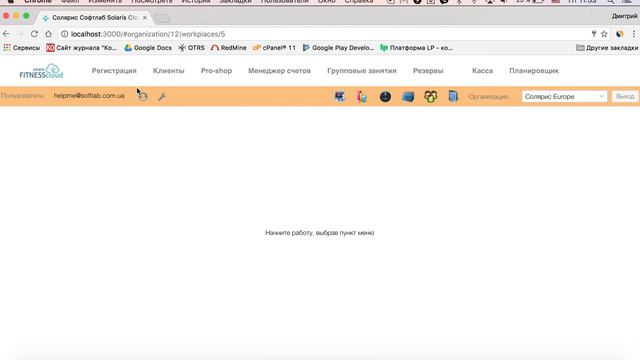Click the blue card icon in orange toolbar

408,97
